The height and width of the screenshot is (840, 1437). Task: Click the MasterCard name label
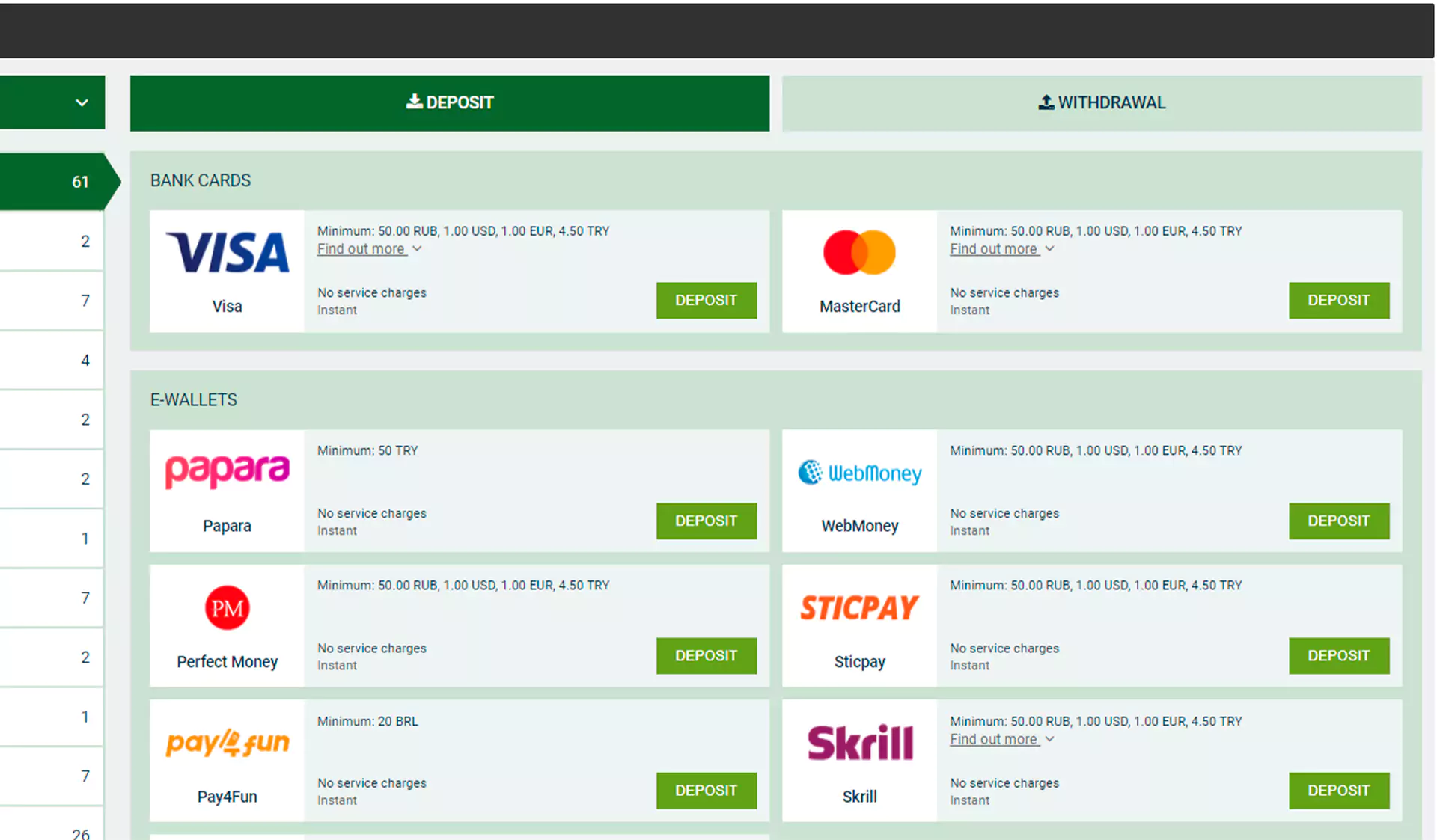(859, 306)
